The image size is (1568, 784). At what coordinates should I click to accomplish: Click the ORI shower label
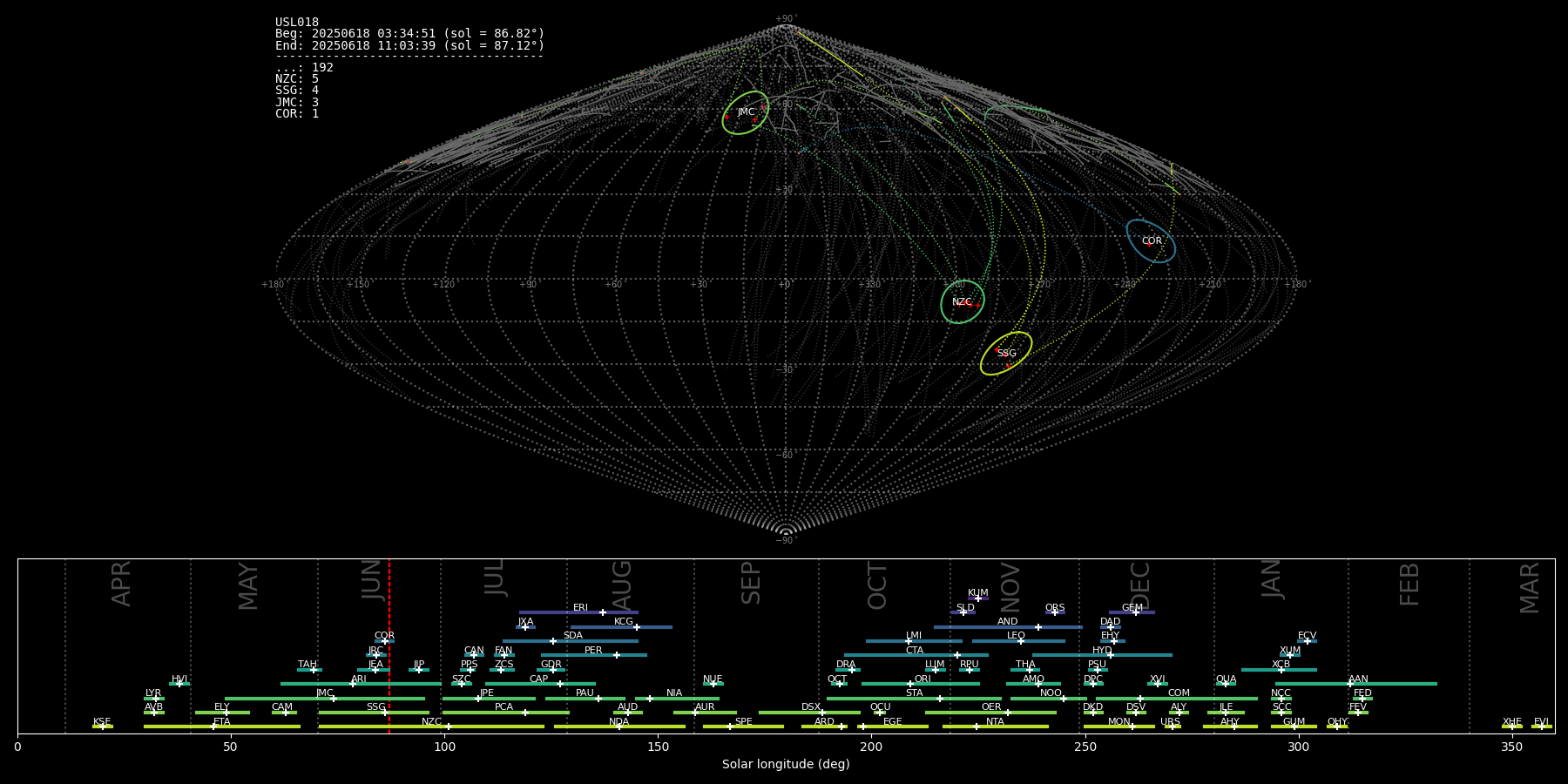923,679
